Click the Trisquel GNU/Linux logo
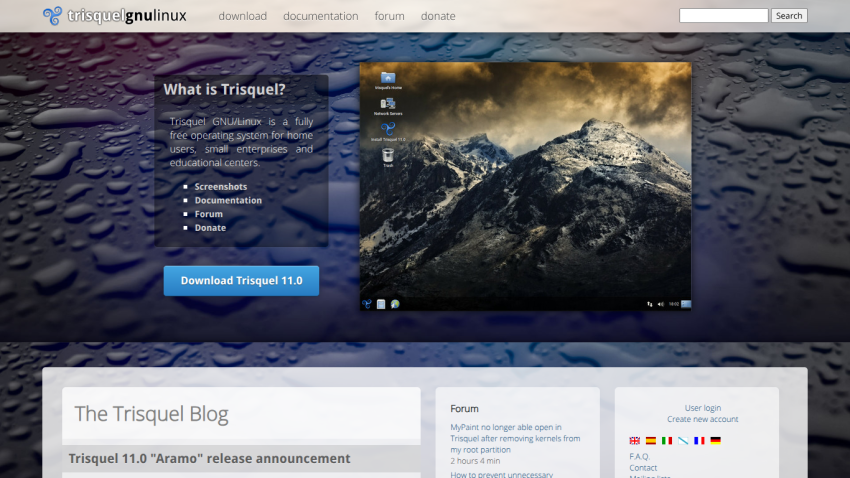 [x=114, y=16]
